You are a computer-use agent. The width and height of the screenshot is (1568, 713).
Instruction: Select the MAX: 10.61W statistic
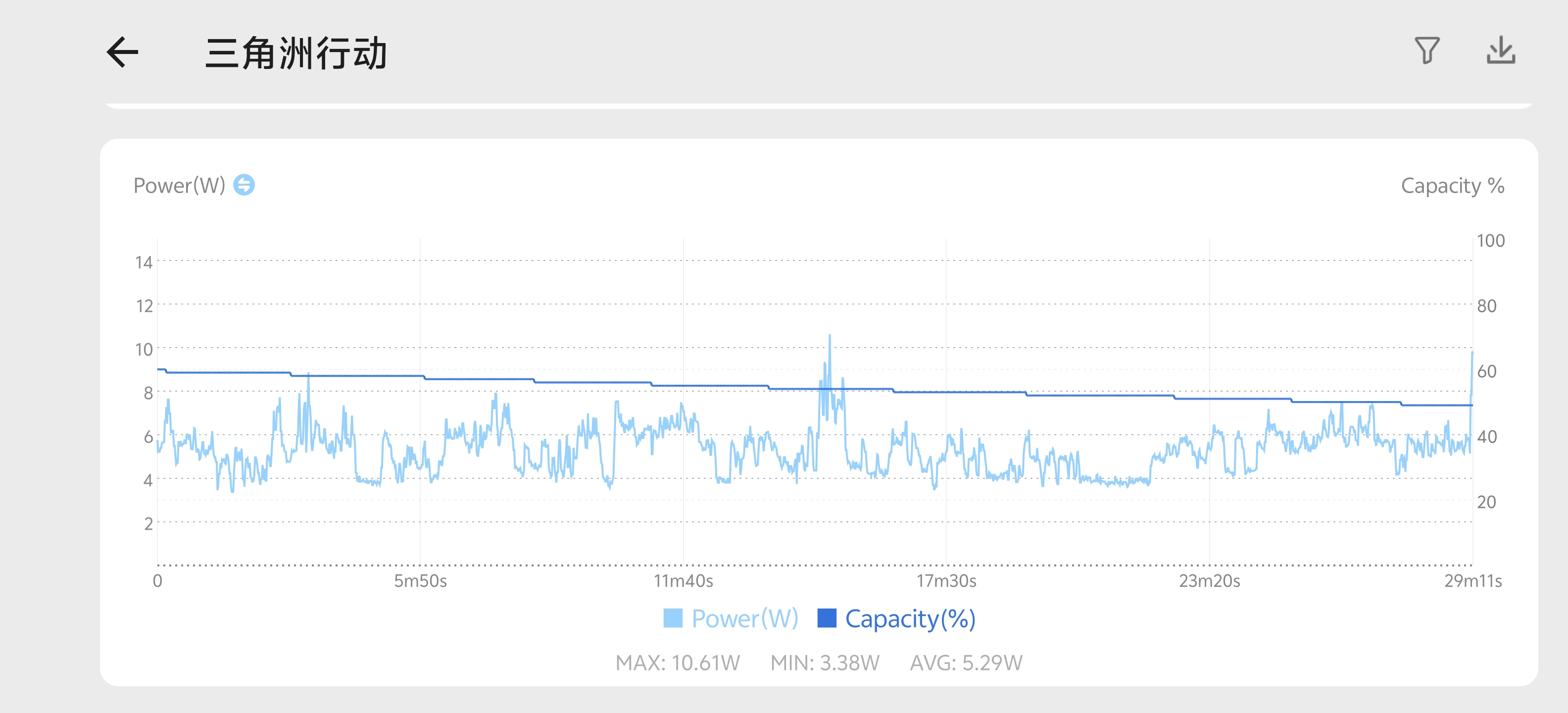click(x=678, y=662)
